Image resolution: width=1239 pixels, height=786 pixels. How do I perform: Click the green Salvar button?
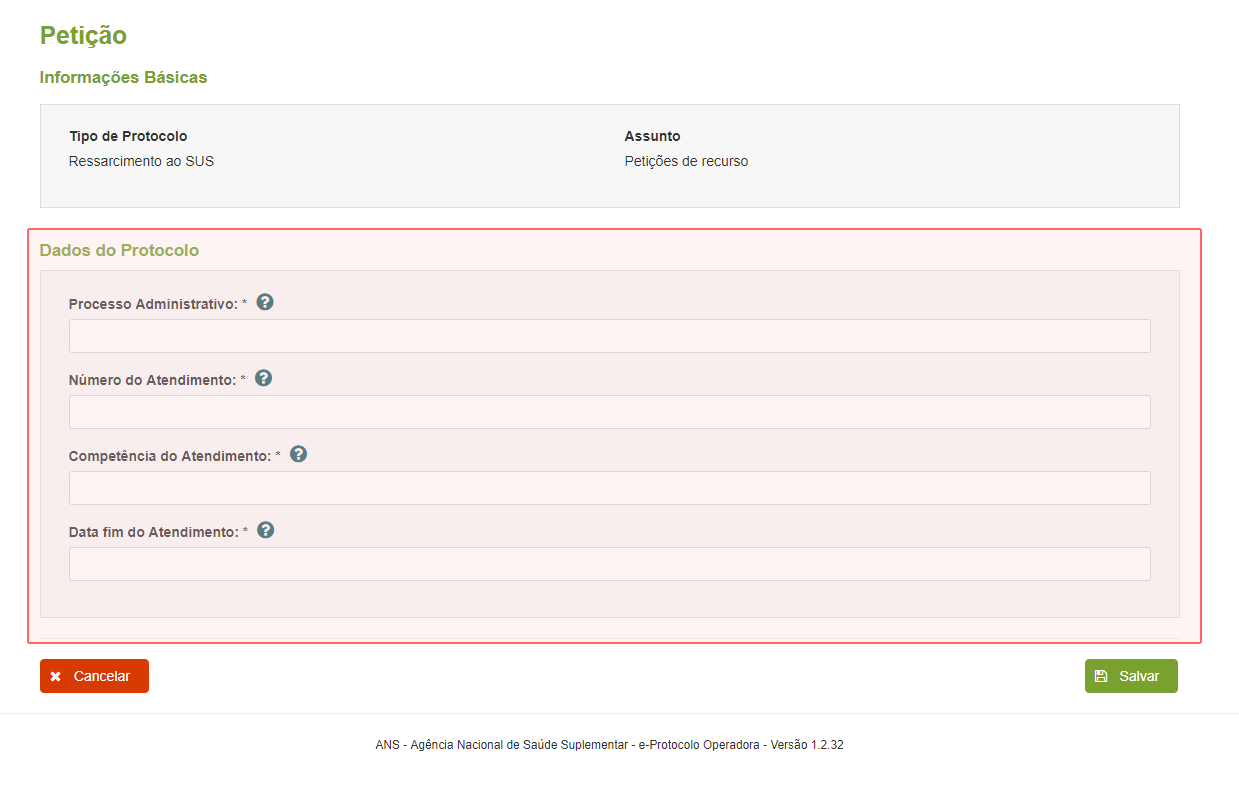tap(1131, 676)
